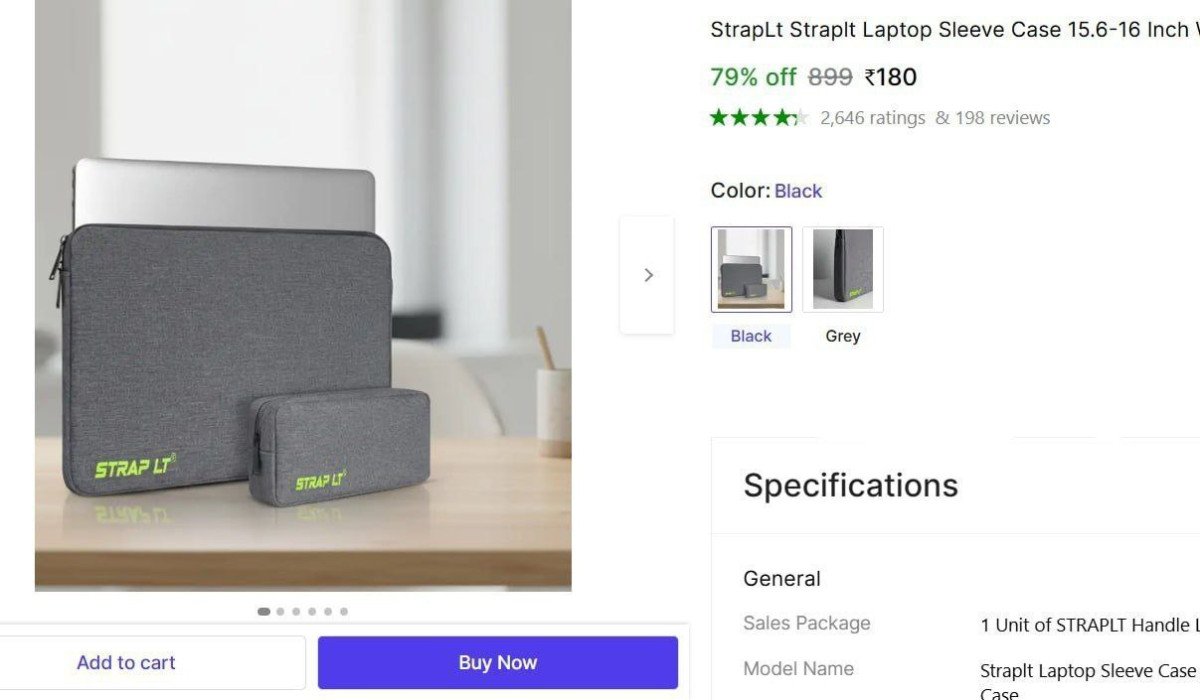Choose the Grey color label
Image resolution: width=1200 pixels, height=700 pixels.
(x=843, y=336)
